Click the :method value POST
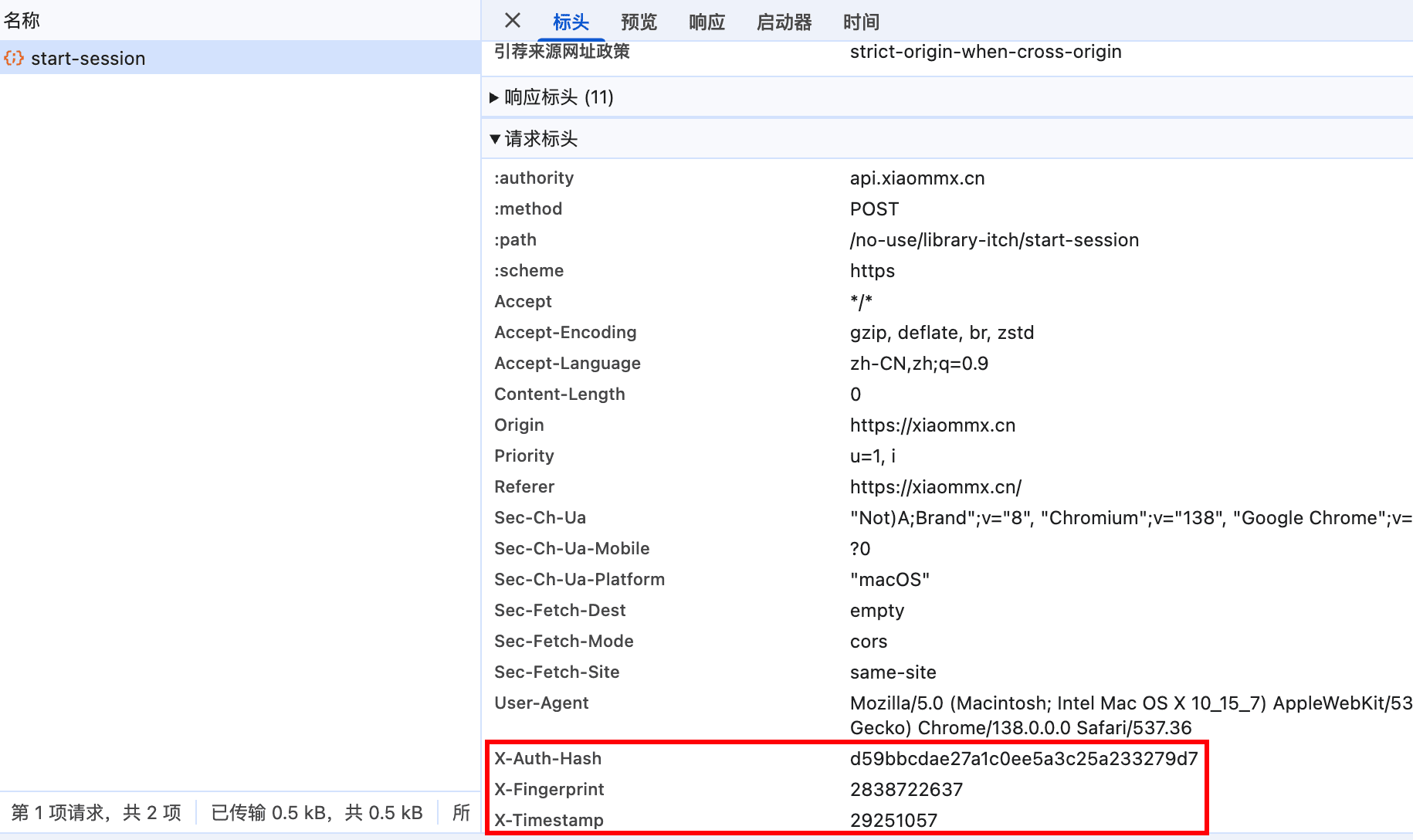Viewport: 1413px width, 840px height. (x=874, y=209)
